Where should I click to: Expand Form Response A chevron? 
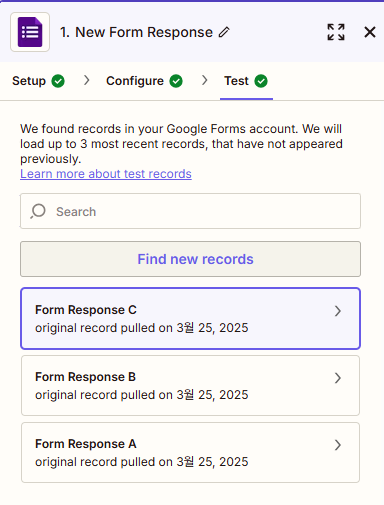[338, 445]
